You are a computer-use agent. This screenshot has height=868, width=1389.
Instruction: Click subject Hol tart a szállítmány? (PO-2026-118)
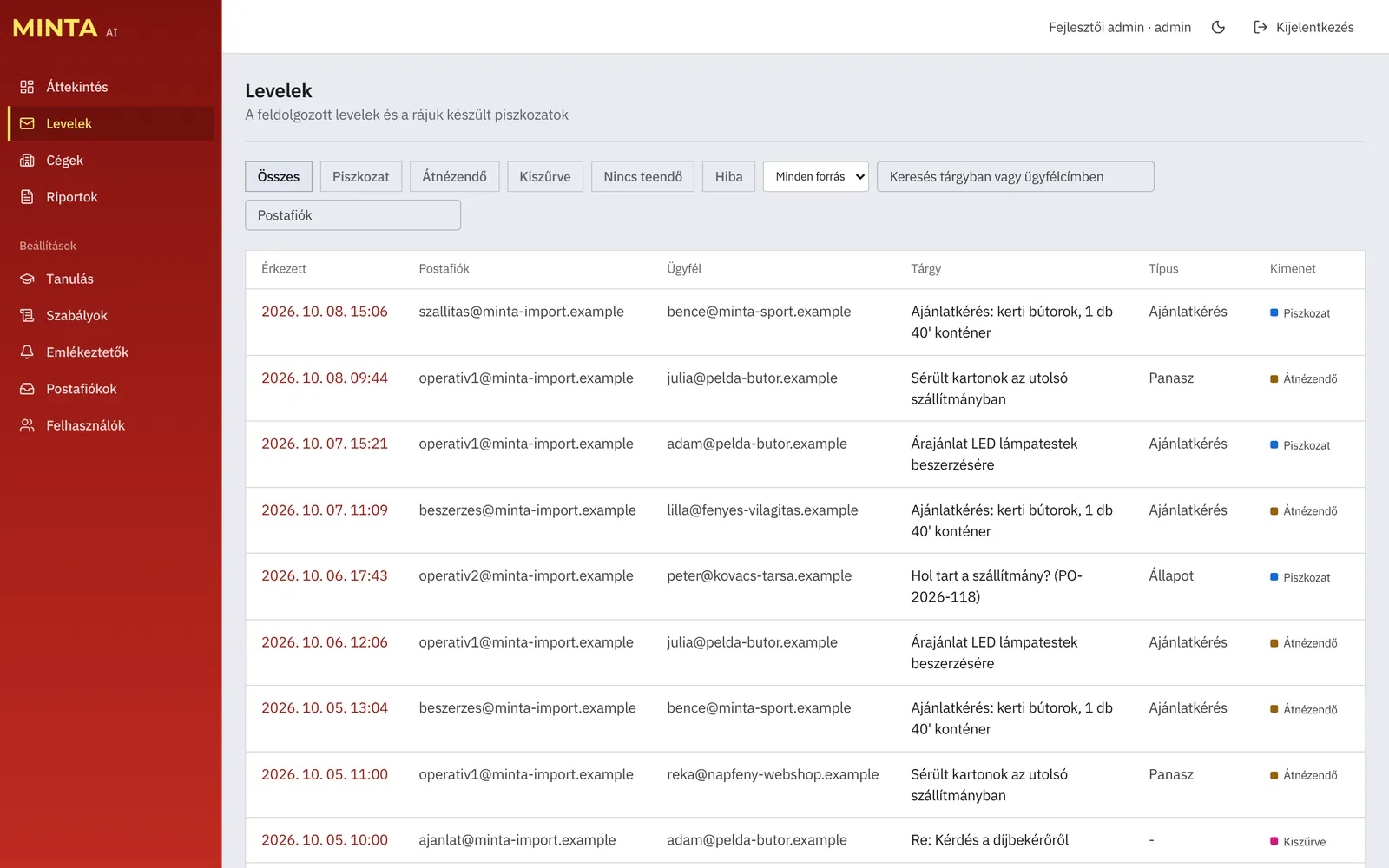(997, 586)
